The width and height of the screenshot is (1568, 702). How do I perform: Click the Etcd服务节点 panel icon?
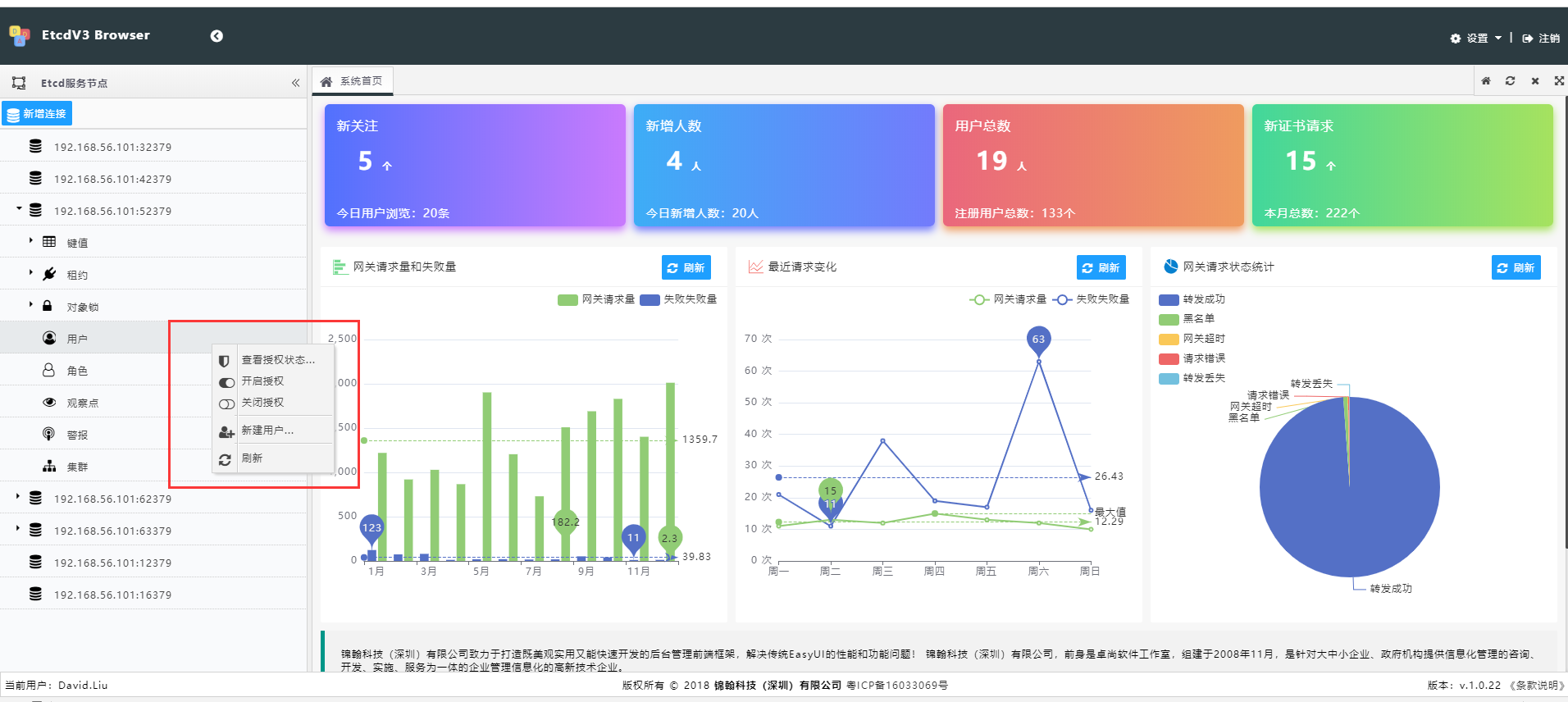point(19,83)
